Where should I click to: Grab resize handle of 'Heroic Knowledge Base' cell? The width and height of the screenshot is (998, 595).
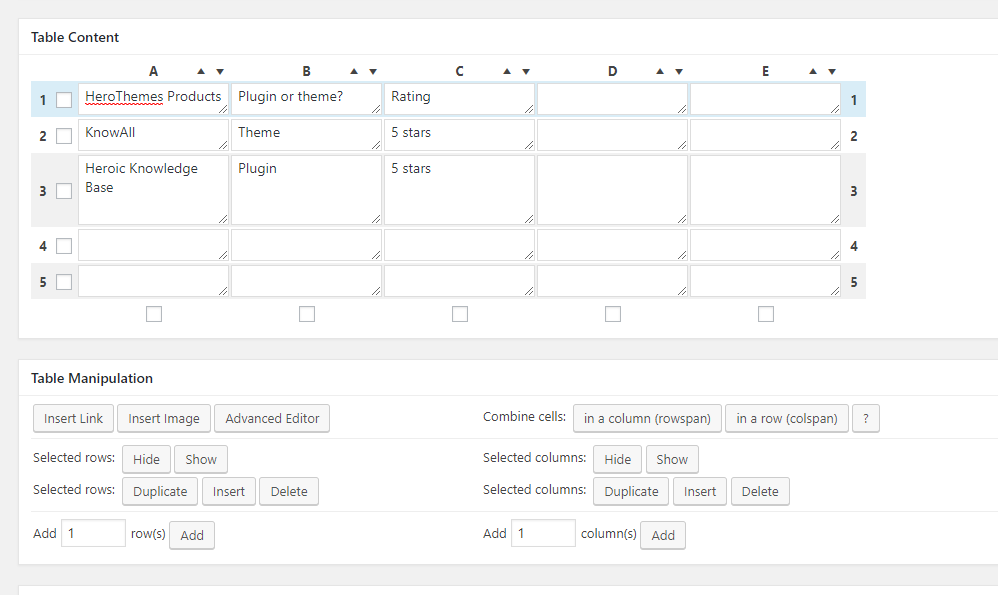pyautogui.click(x=223, y=220)
